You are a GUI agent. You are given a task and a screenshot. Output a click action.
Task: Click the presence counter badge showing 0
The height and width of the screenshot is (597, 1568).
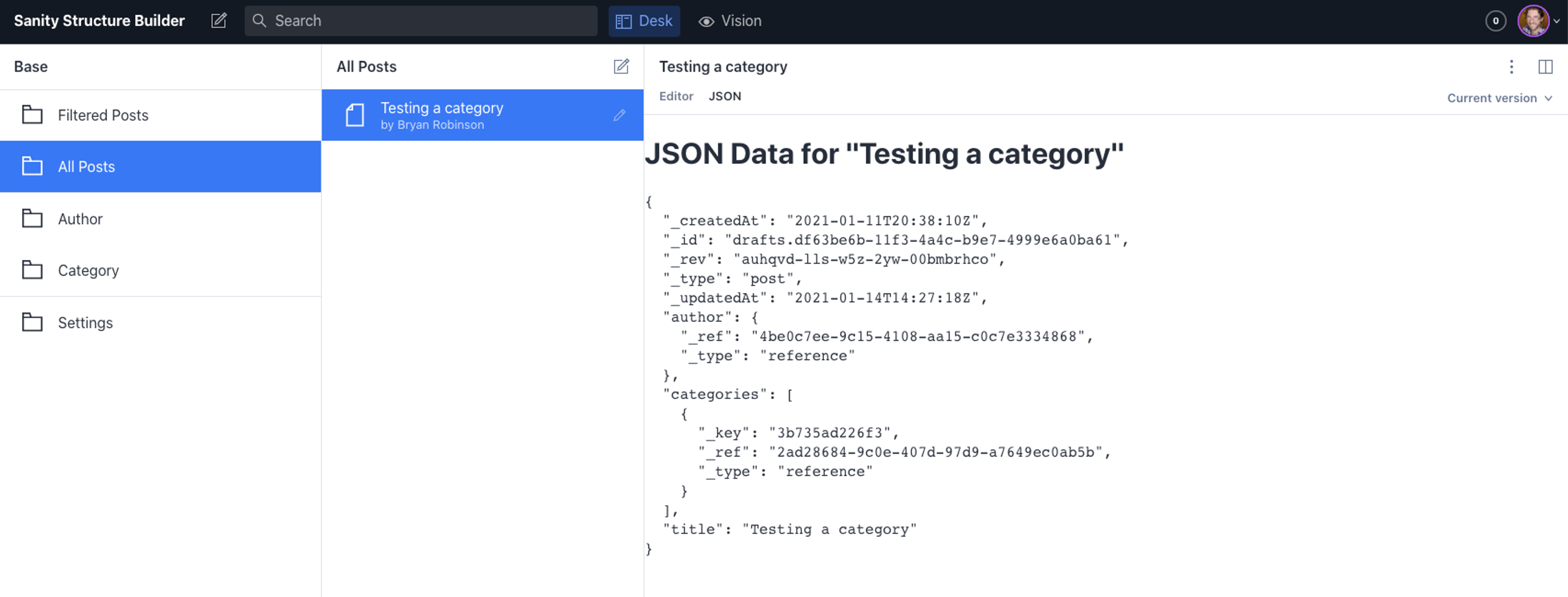pyautogui.click(x=1496, y=21)
